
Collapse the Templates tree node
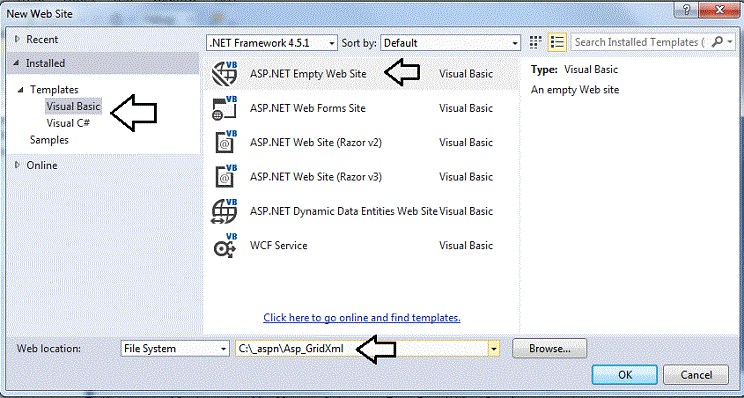20,89
